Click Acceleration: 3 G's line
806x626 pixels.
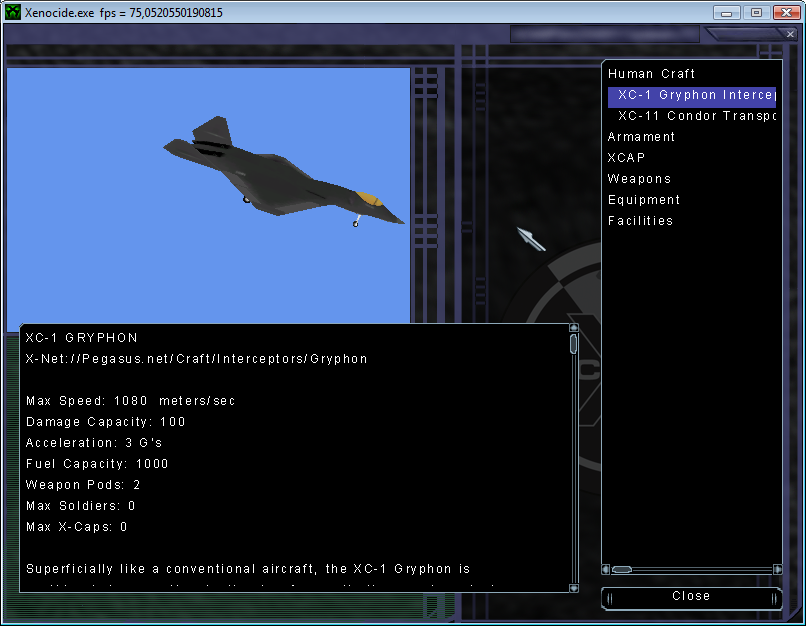pos(94,443)
